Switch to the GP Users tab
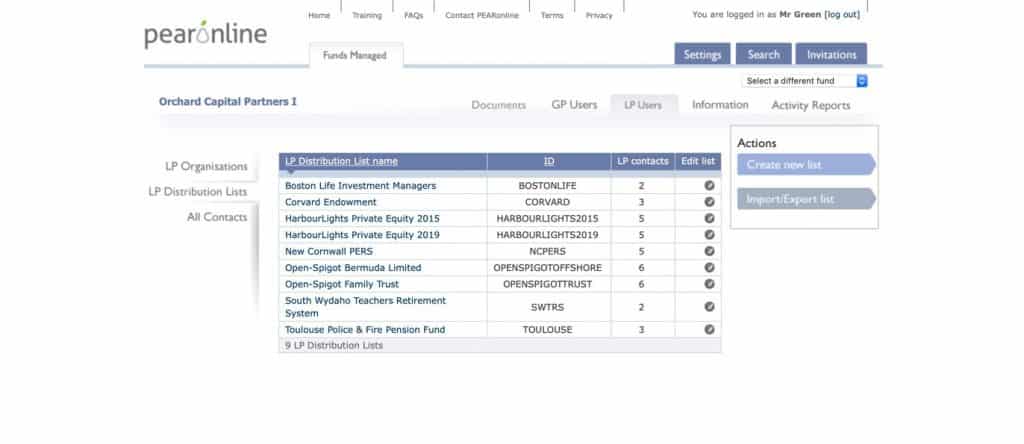The height and width of the screenshot is (444, 1024). pyautogui.click(x=574, y=104)
